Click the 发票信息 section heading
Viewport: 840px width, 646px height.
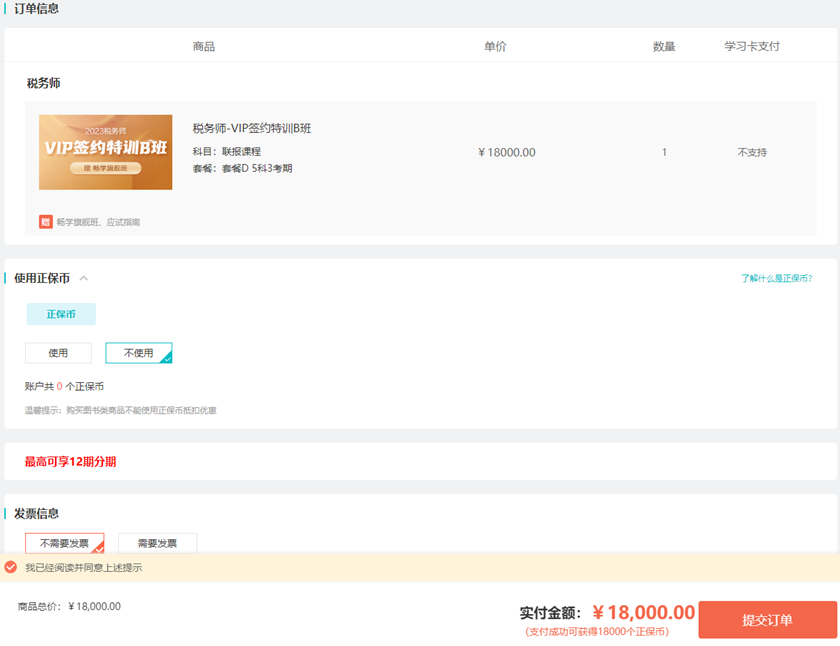click(36, 513)
